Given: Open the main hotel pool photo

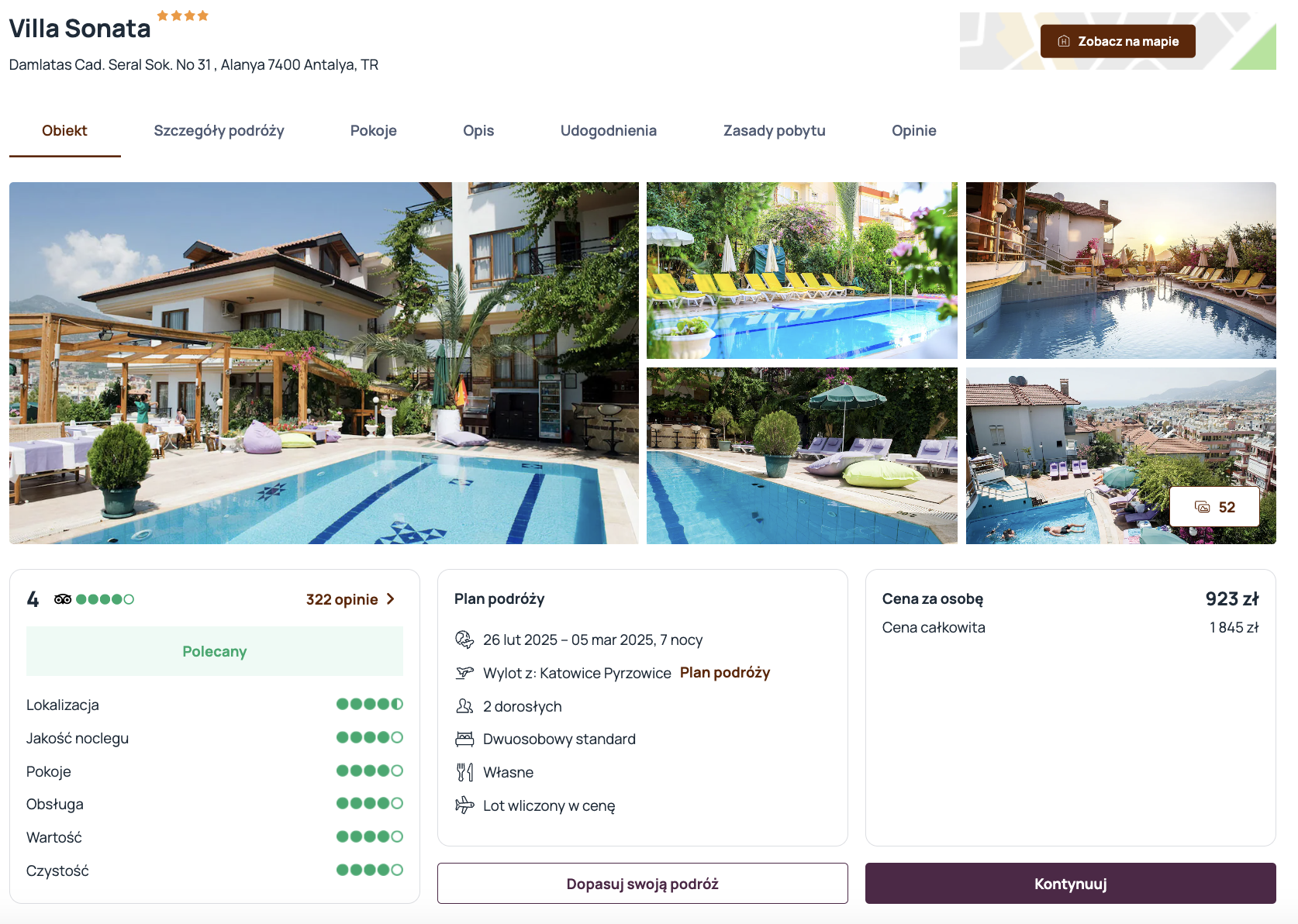Looking at the screenshot, I should coord(324,363).
